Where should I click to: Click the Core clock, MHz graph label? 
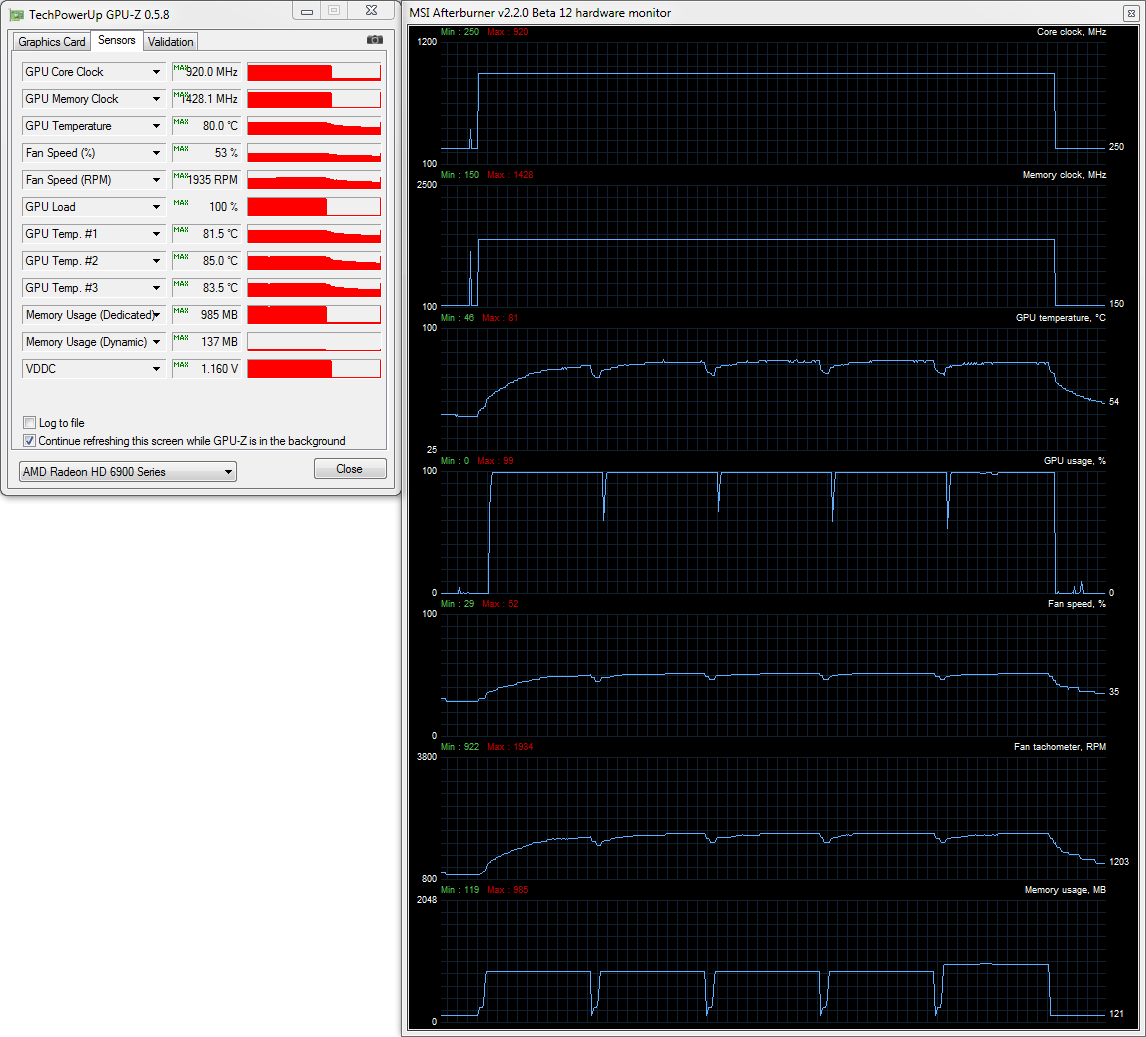[1071, 32]
